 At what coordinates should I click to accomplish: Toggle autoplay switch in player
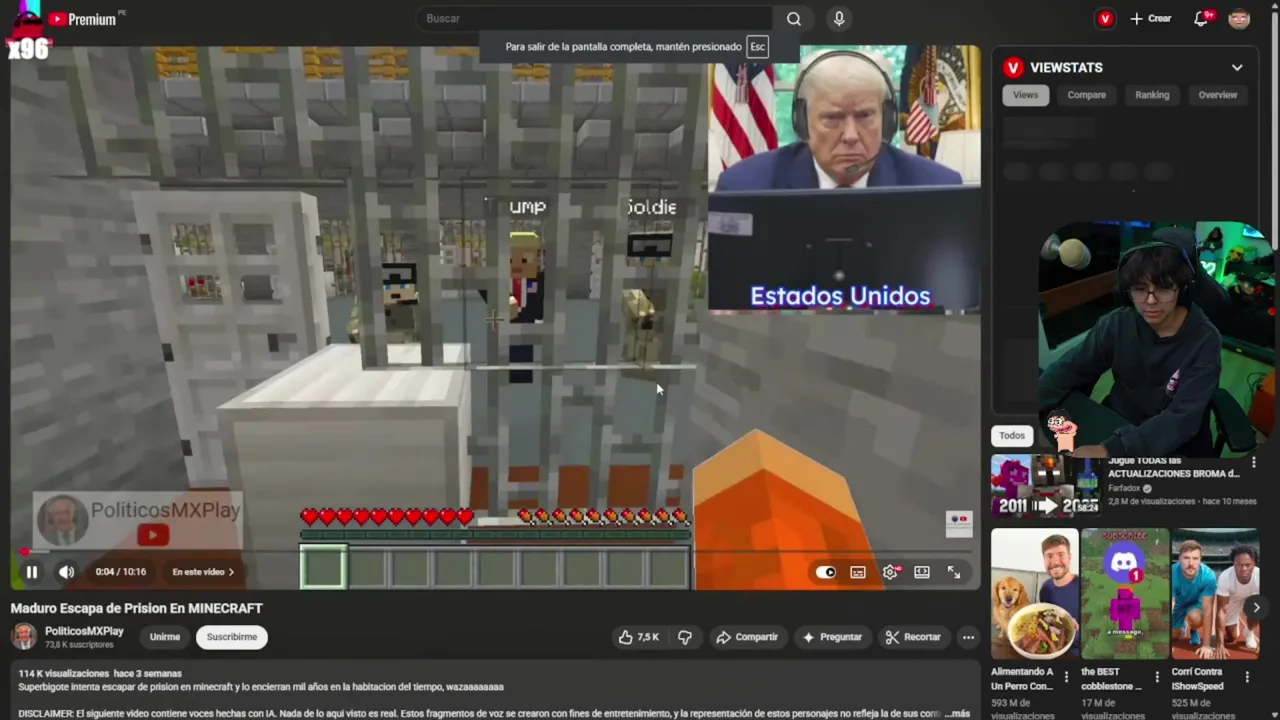pos(825,572)
